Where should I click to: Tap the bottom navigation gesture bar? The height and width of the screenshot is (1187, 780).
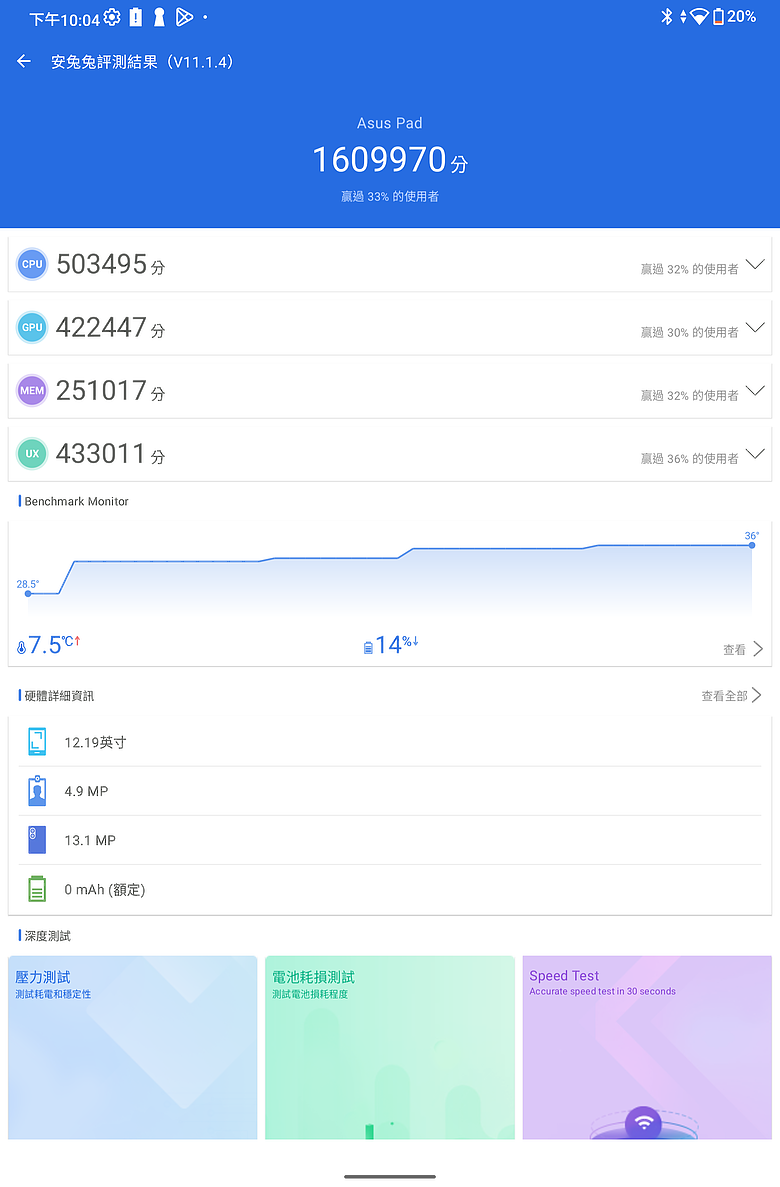tap(390, 1176)
